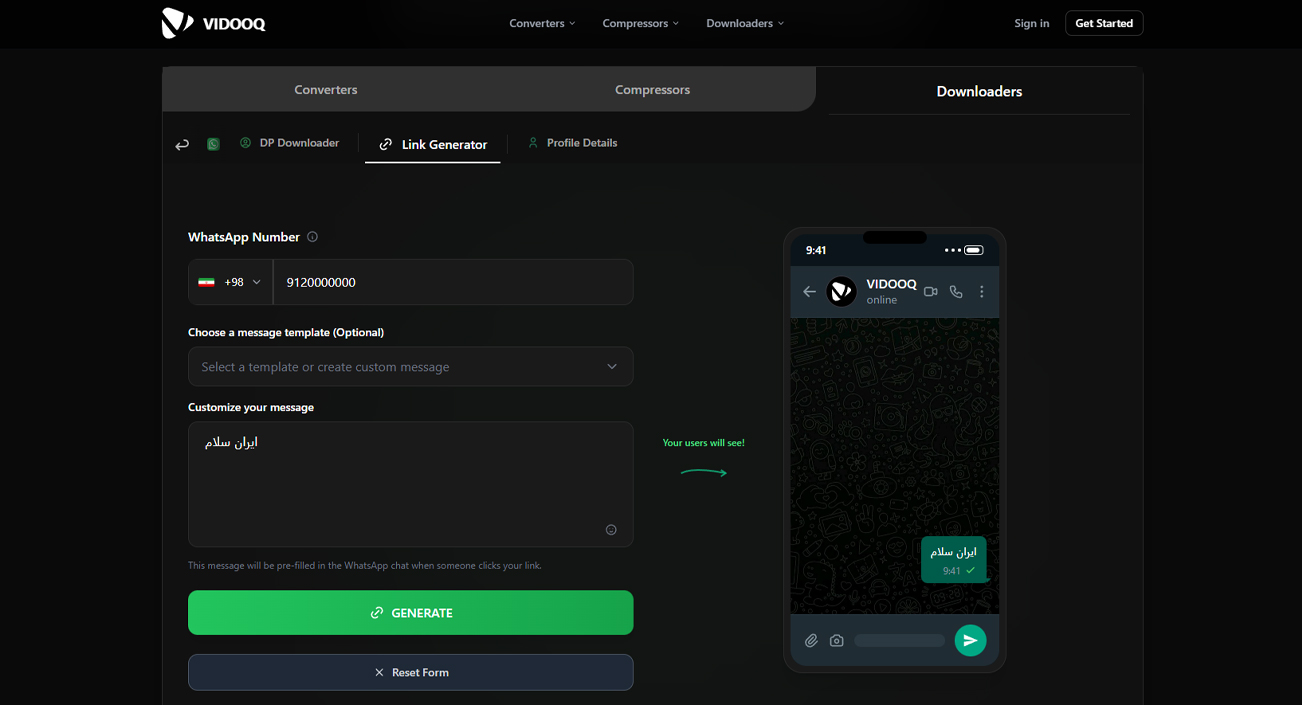Viewport: 1302px width, 705px height.
Task: Click the Reset Form button
Action: [x=410, y=673]
